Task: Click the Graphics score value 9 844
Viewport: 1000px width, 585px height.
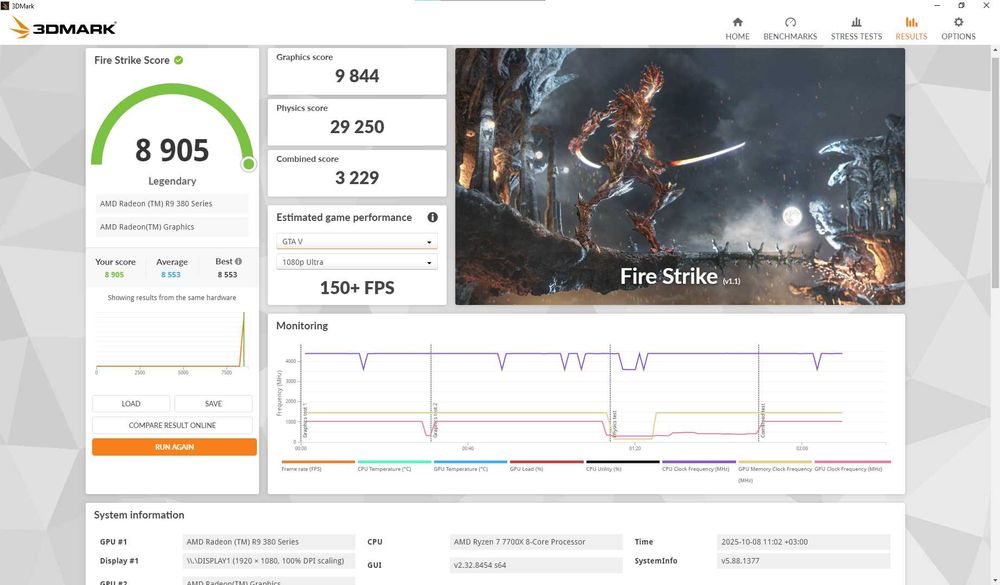Action: pyautogui.click(x=357, y=76)
